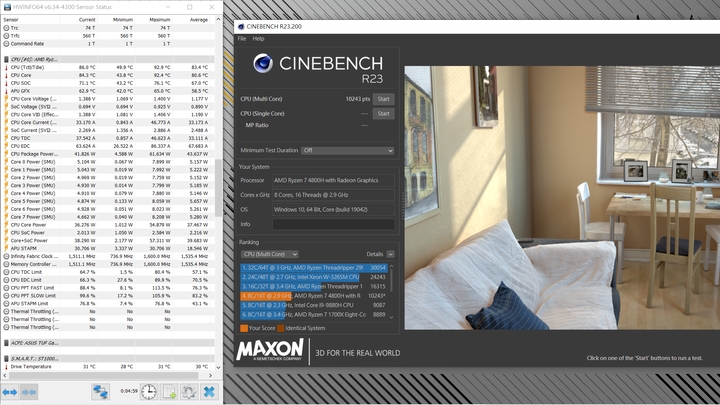Open the network monitoring computers icon

[x=101, y=392]
